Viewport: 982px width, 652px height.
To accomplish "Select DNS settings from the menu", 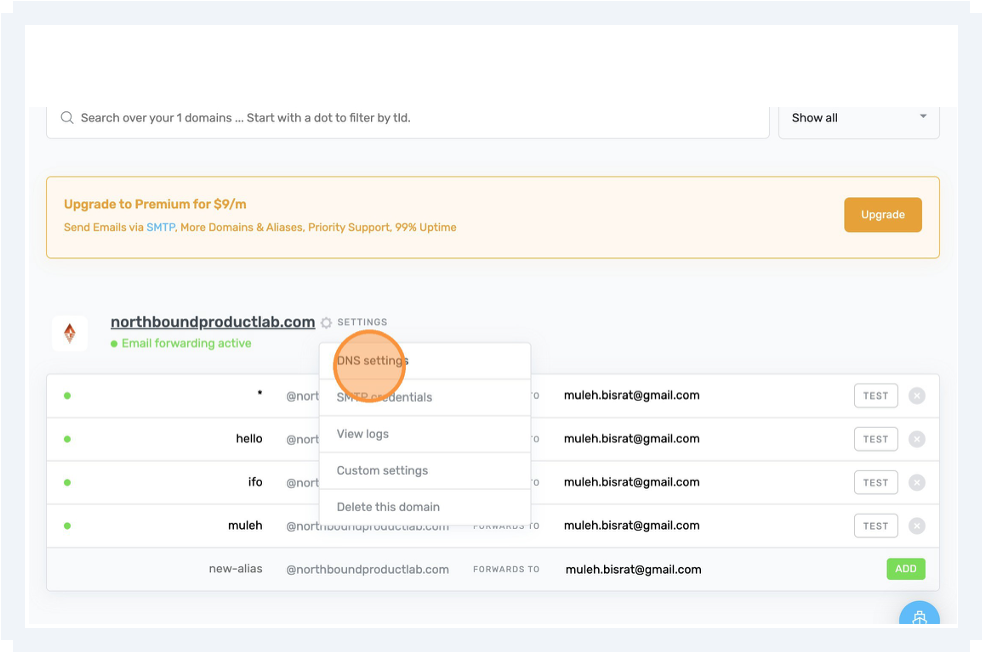I will [x=373, y=361].
